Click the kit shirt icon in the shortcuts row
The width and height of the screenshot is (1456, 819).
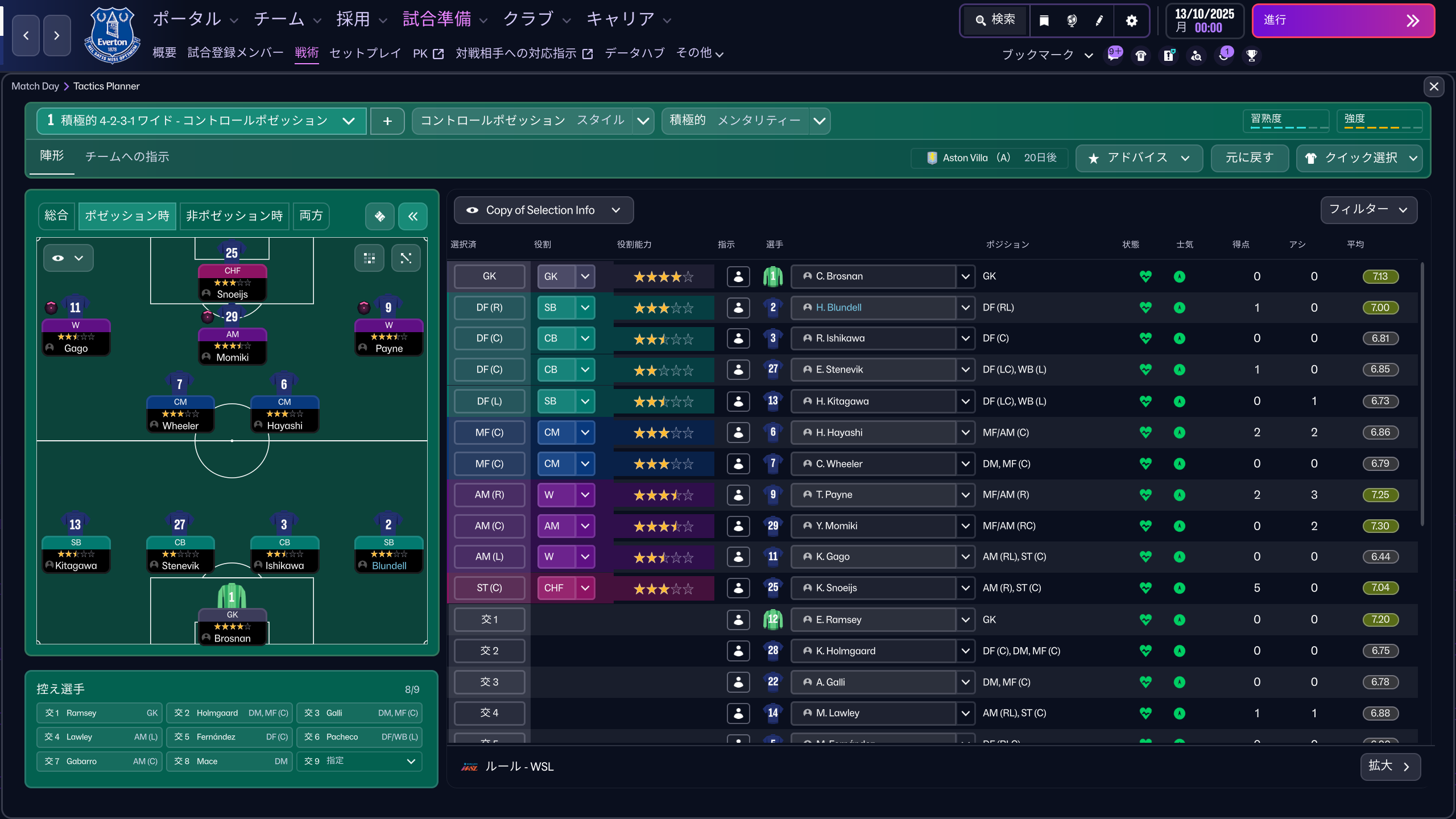pyautogui.click(x=1141, y=55)
